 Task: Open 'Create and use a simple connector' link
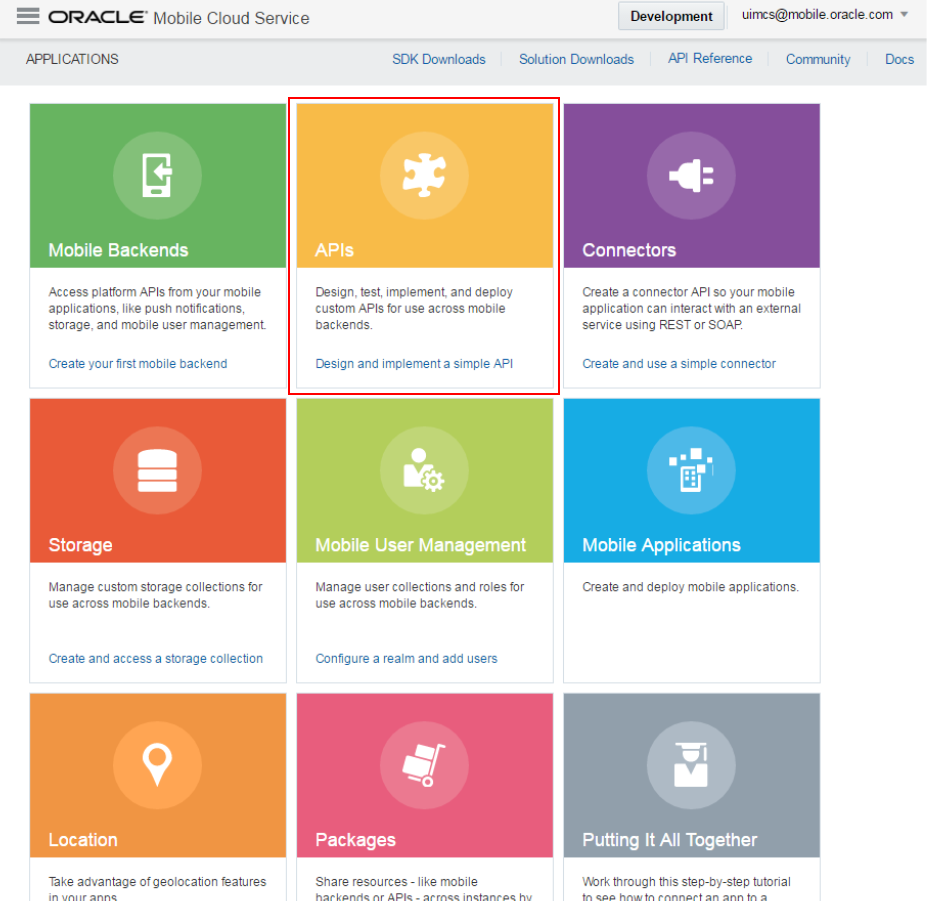point(679,363)
